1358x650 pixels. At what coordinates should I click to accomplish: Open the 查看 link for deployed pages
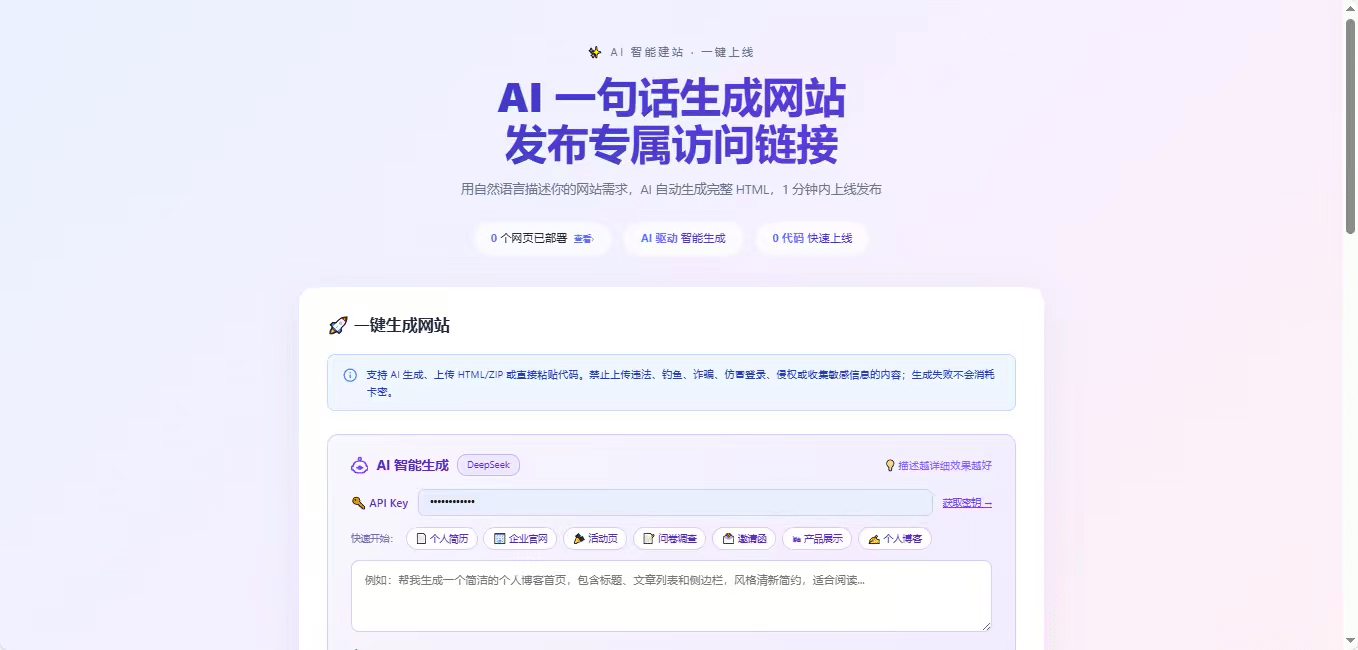tap(583, 239)
